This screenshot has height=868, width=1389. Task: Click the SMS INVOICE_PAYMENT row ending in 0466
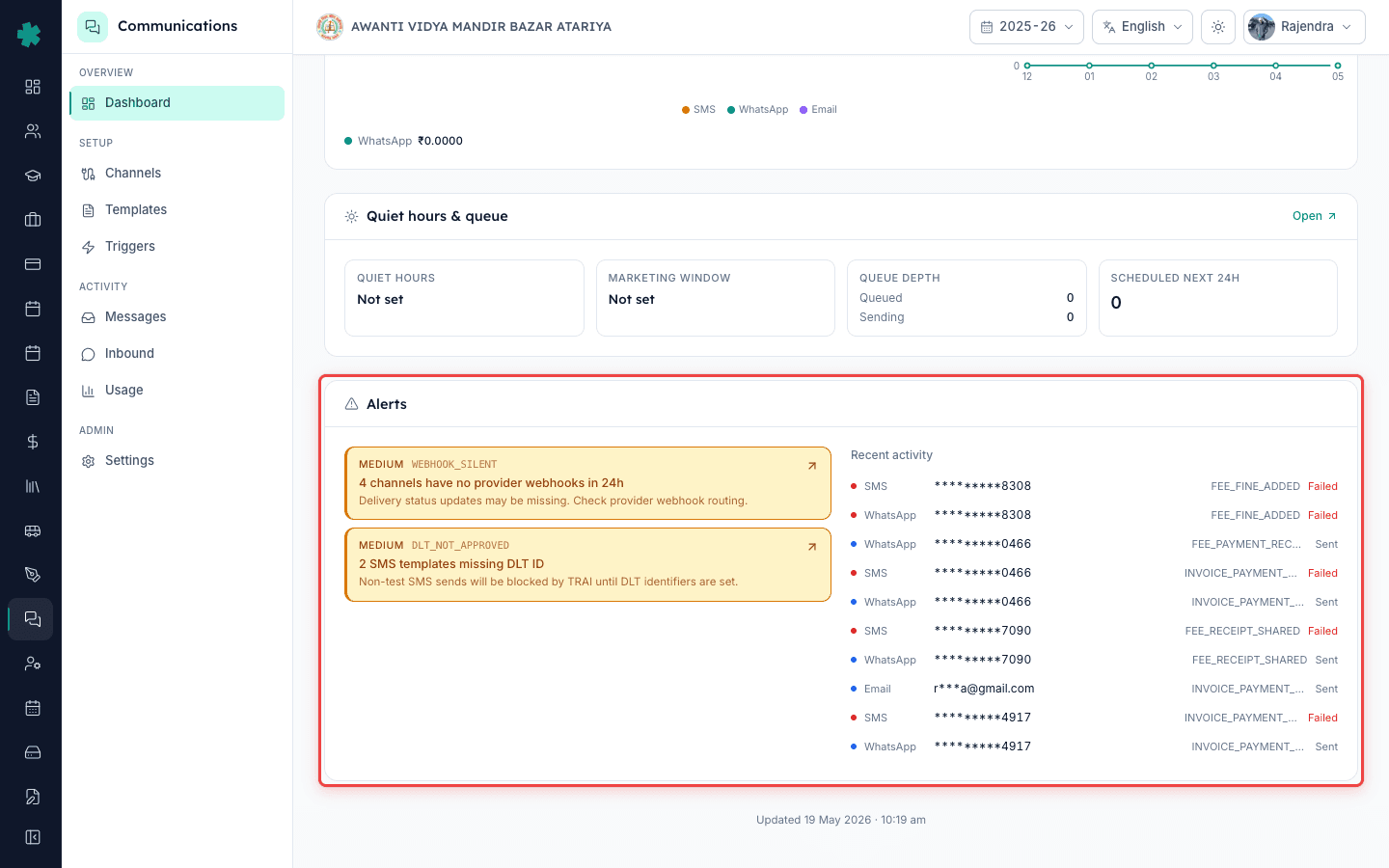[1094, 573]
